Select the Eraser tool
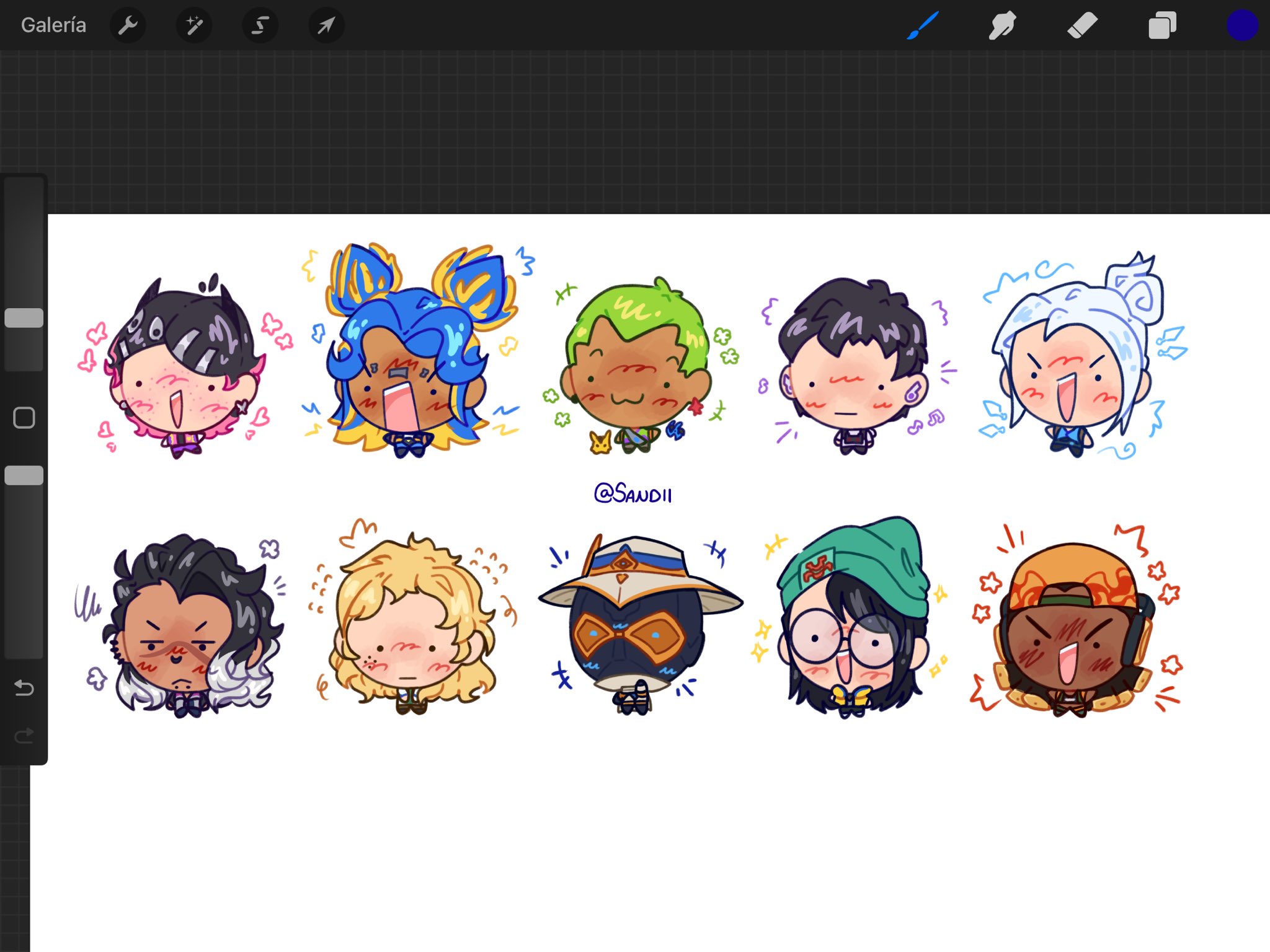 click(x=1083, y=25)
